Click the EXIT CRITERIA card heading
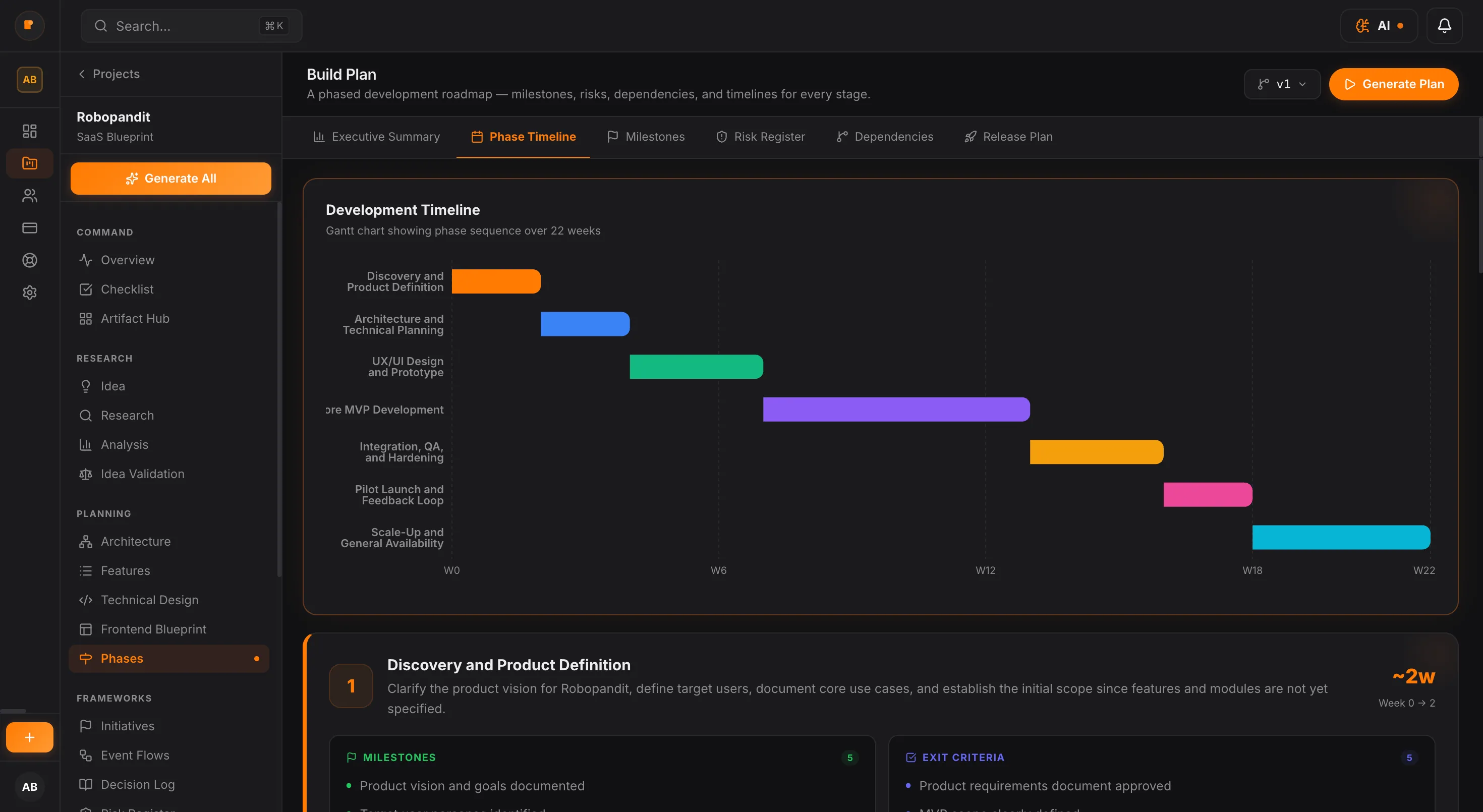 [x=963, y=758]
